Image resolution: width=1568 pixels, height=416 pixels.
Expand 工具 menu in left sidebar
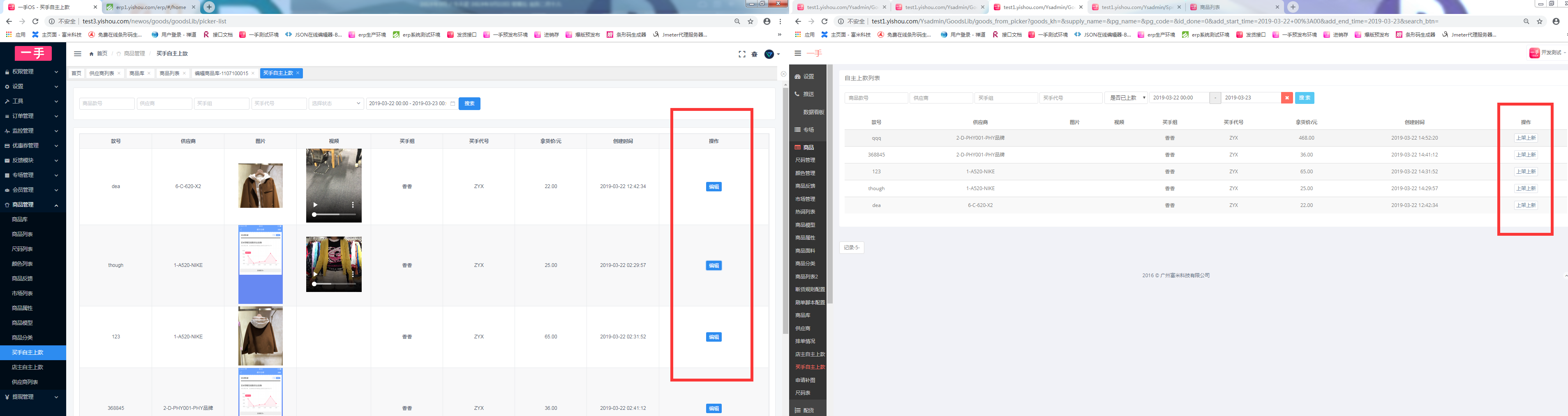coord(33,101)
